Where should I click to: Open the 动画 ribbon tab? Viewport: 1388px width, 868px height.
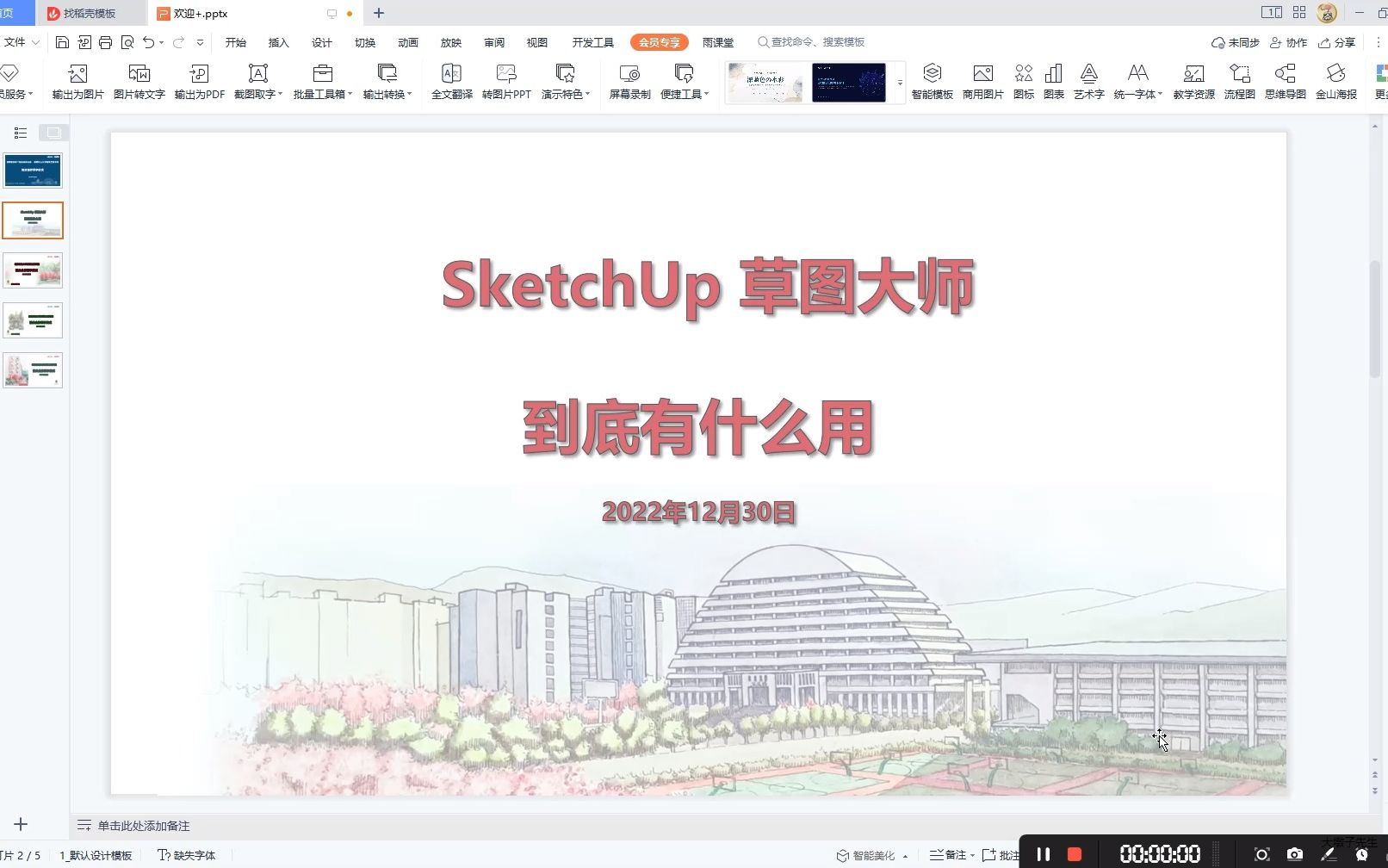coord(408,42)
